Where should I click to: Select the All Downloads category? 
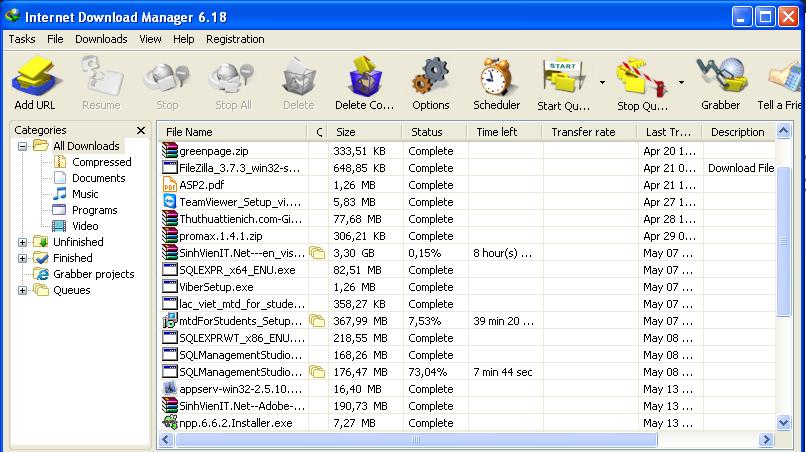pyautogui.click(x=86, y=146)
